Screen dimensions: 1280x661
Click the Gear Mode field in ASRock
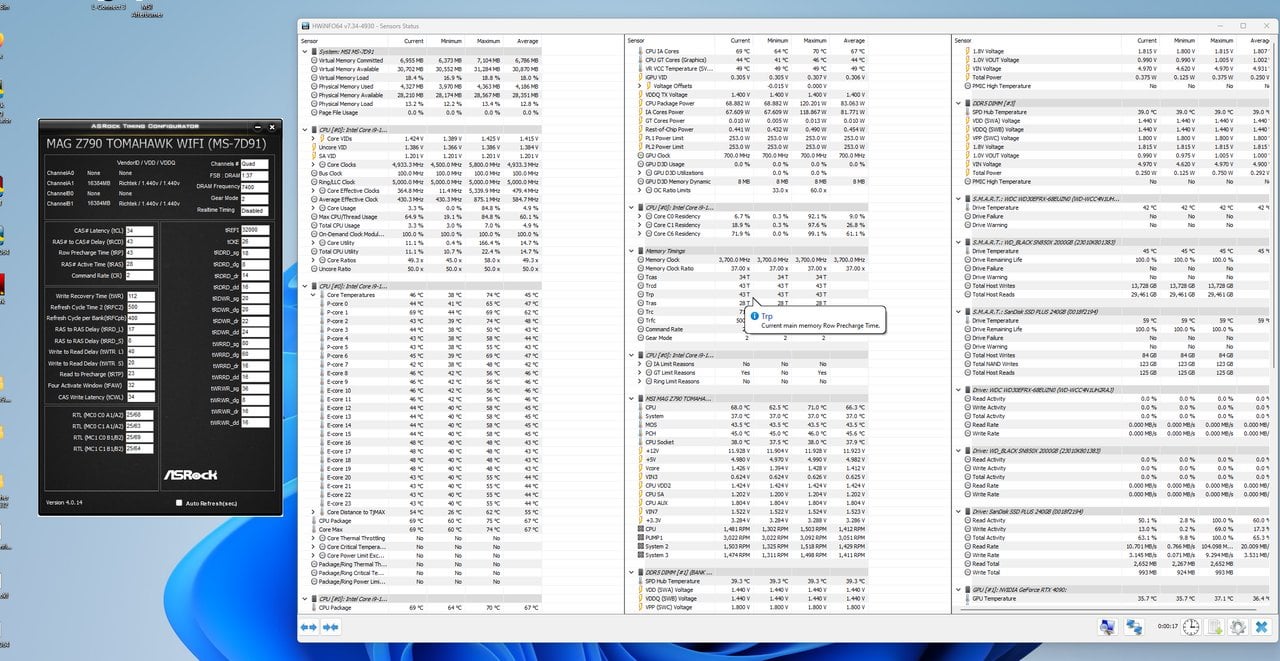point(254,198)
